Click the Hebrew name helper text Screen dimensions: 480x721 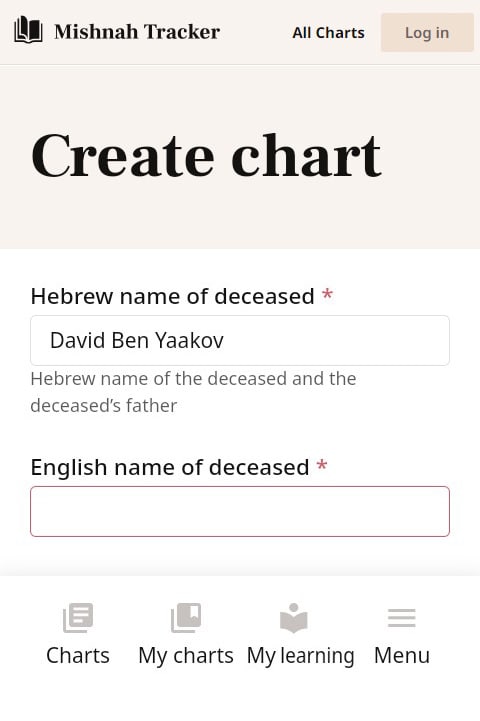click(x=193, y=392)
